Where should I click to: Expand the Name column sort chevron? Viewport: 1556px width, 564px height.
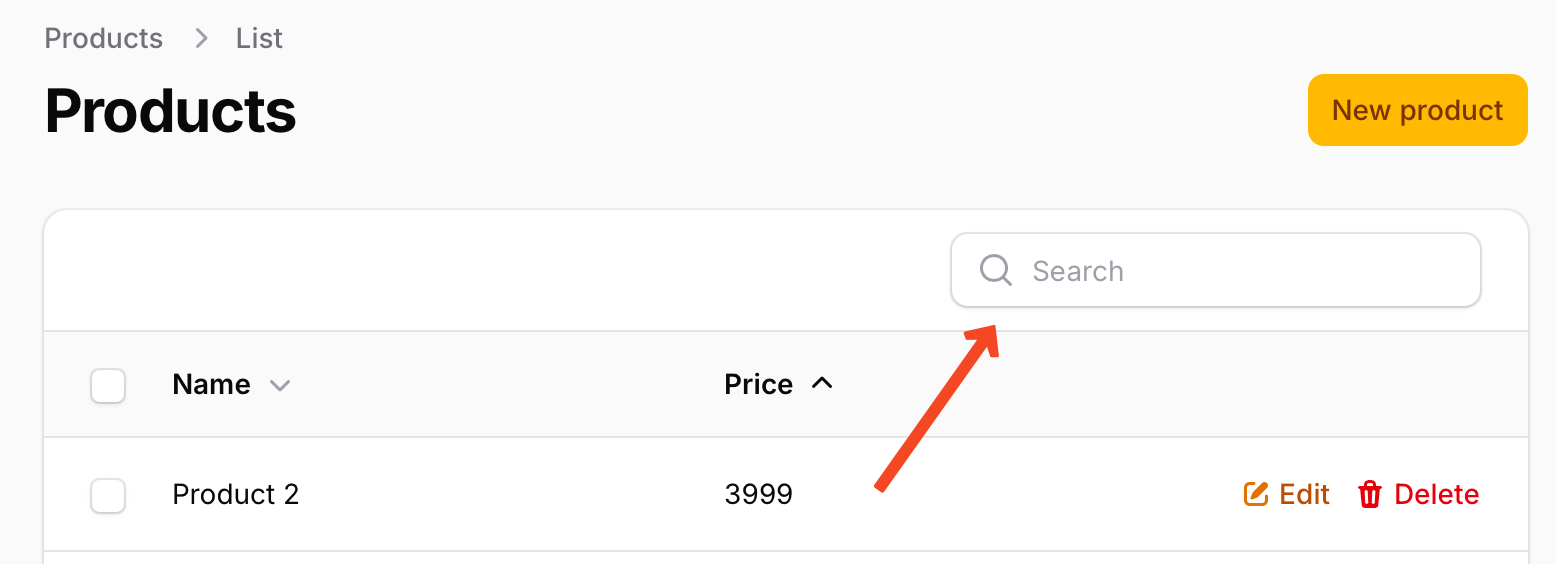[280, 385]
